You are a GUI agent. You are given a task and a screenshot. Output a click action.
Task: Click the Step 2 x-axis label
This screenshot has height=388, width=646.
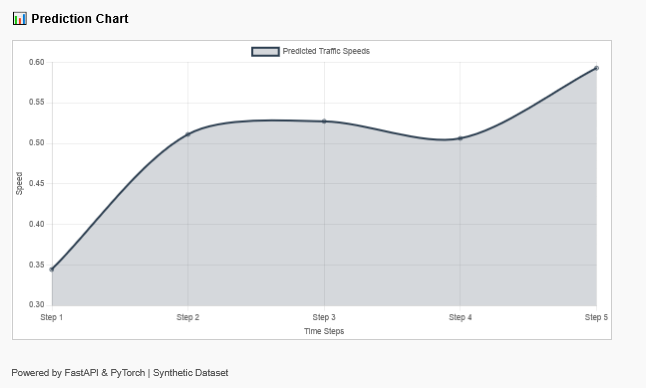click(188, 317)
